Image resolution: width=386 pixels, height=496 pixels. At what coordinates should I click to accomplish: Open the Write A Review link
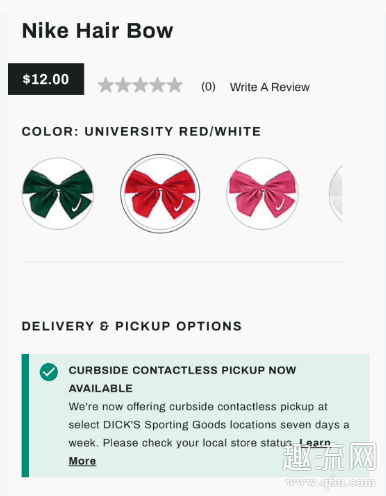[x=270, y=87]
